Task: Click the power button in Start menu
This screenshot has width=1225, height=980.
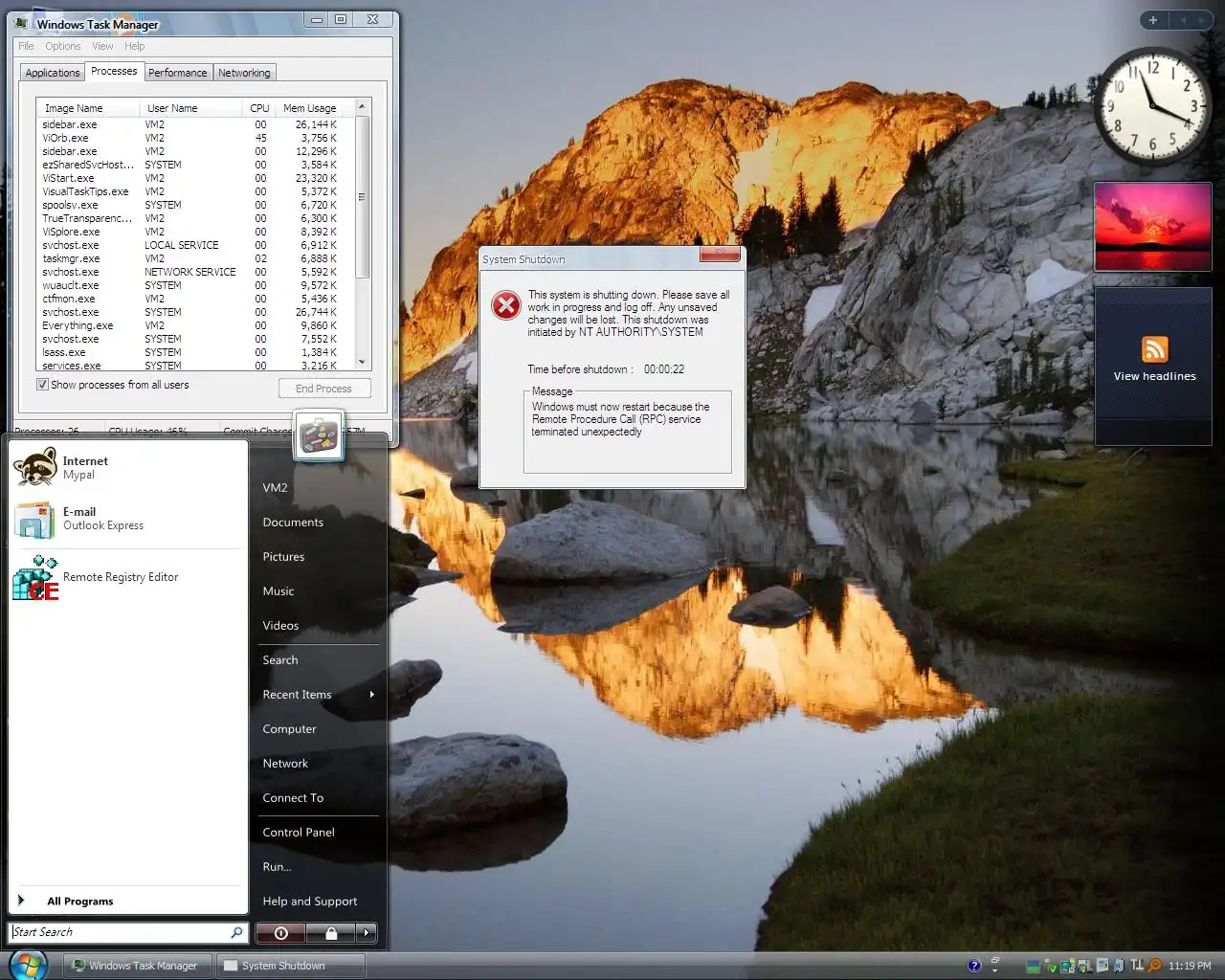Action: point(280,933)
